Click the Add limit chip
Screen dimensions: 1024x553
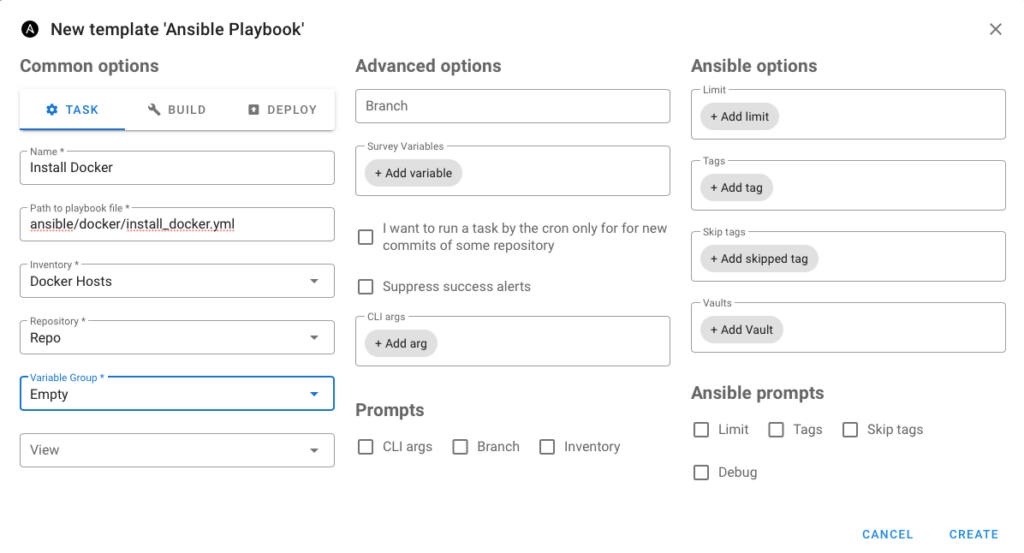point(739,116)
